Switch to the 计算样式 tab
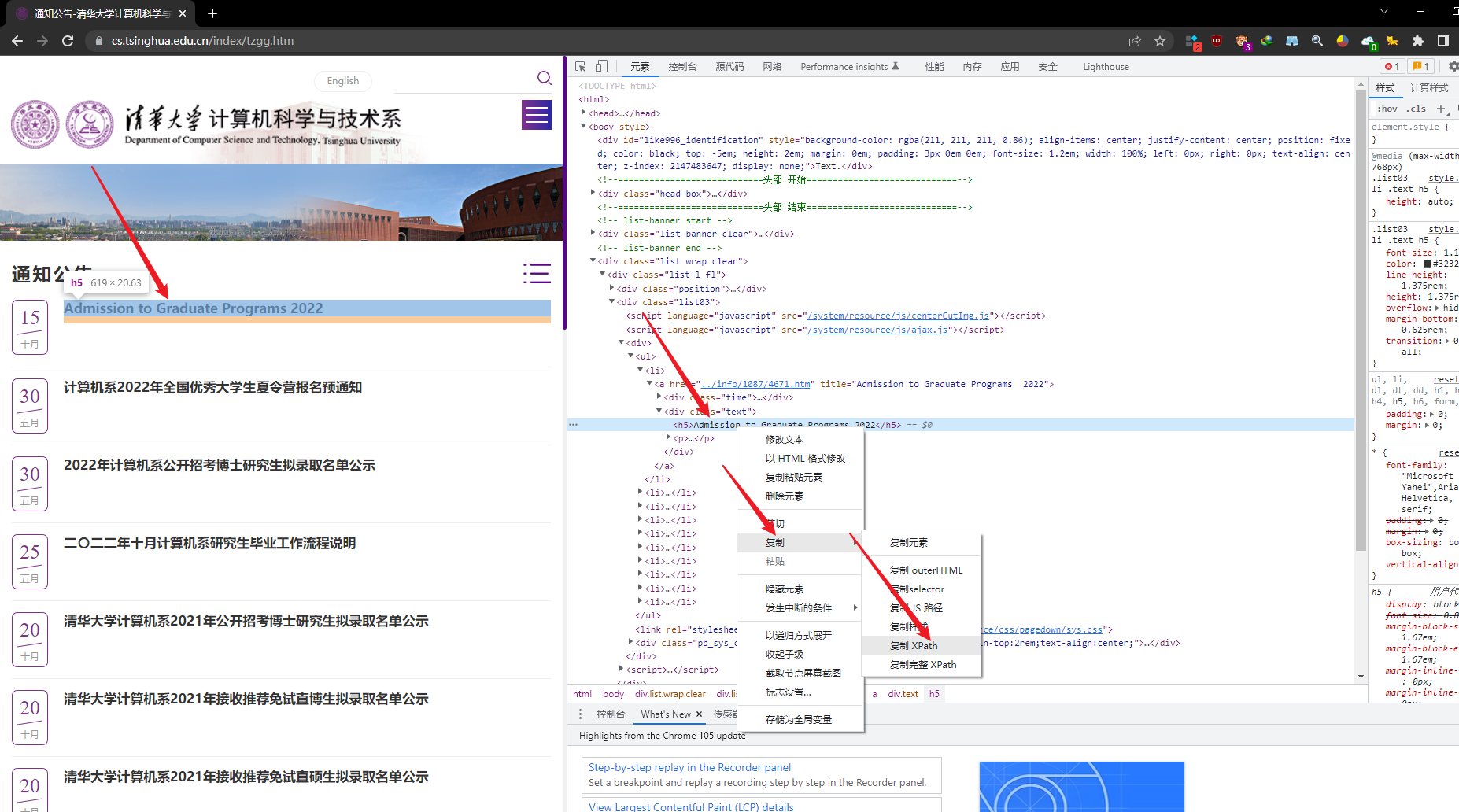 coord(1429,88)
